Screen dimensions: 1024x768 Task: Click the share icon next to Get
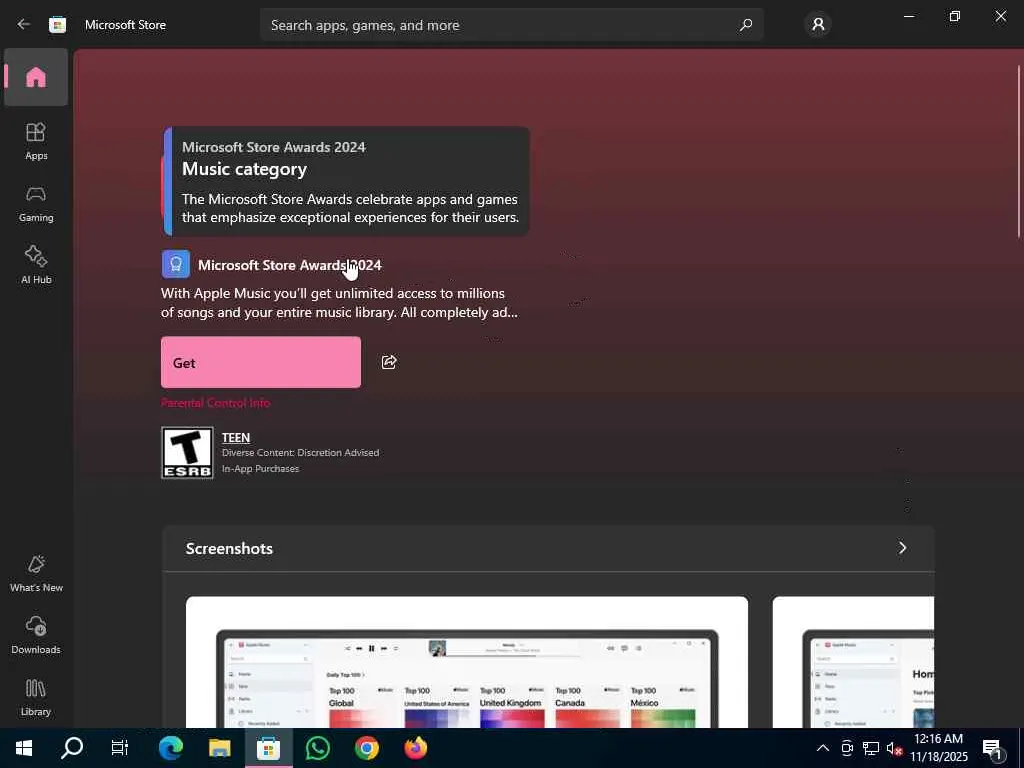click(389, 362)
